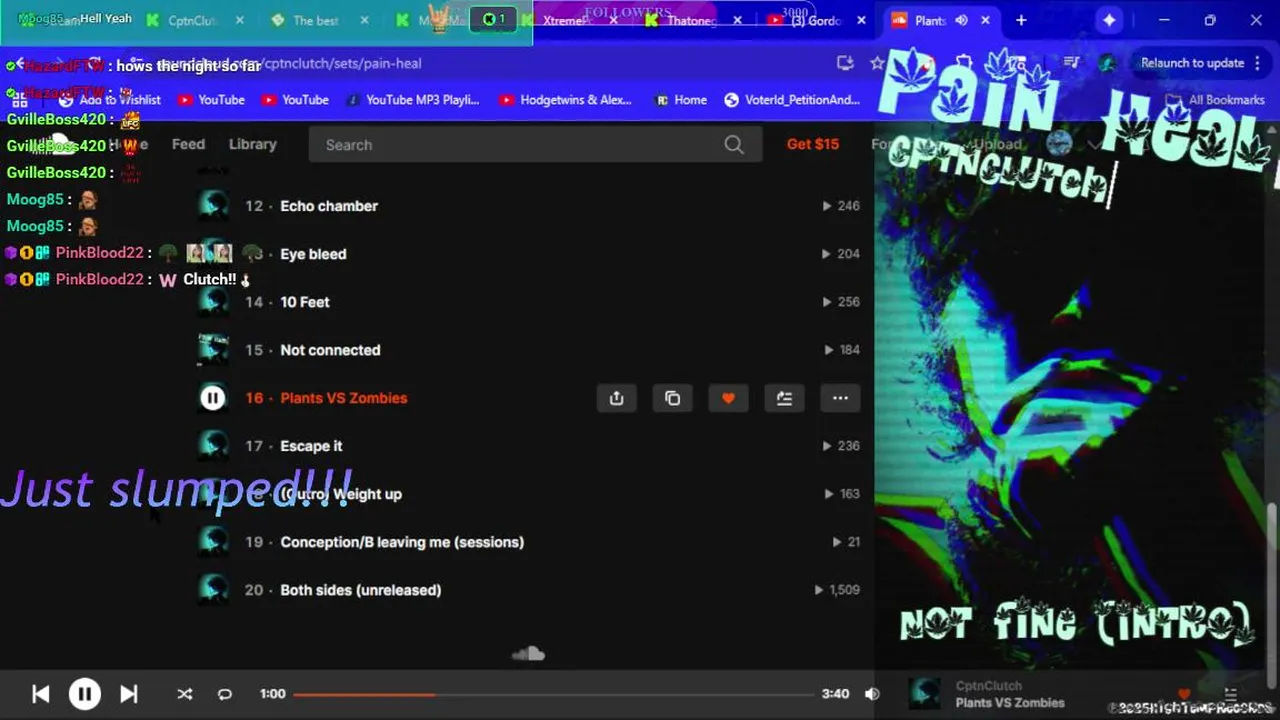The width and height of the screenshot is (1280, 720).
Task: Switch to the Thatoneg browser tab
Action: pos(690,20)
